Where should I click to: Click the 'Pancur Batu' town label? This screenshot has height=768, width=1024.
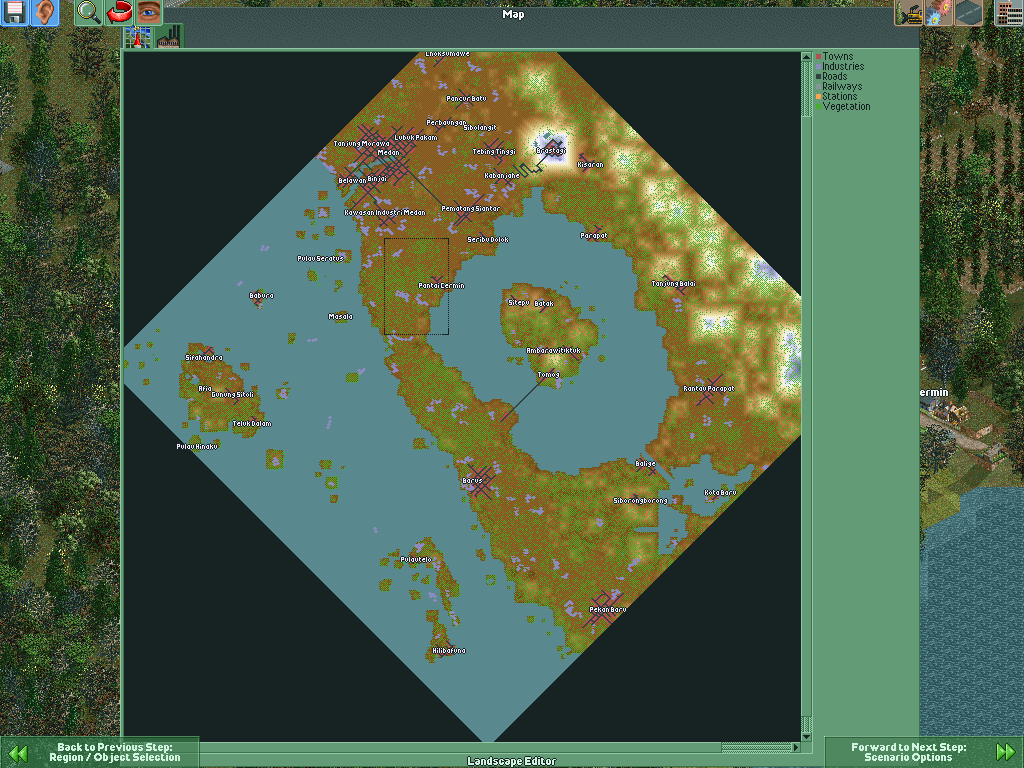[466, 99]
